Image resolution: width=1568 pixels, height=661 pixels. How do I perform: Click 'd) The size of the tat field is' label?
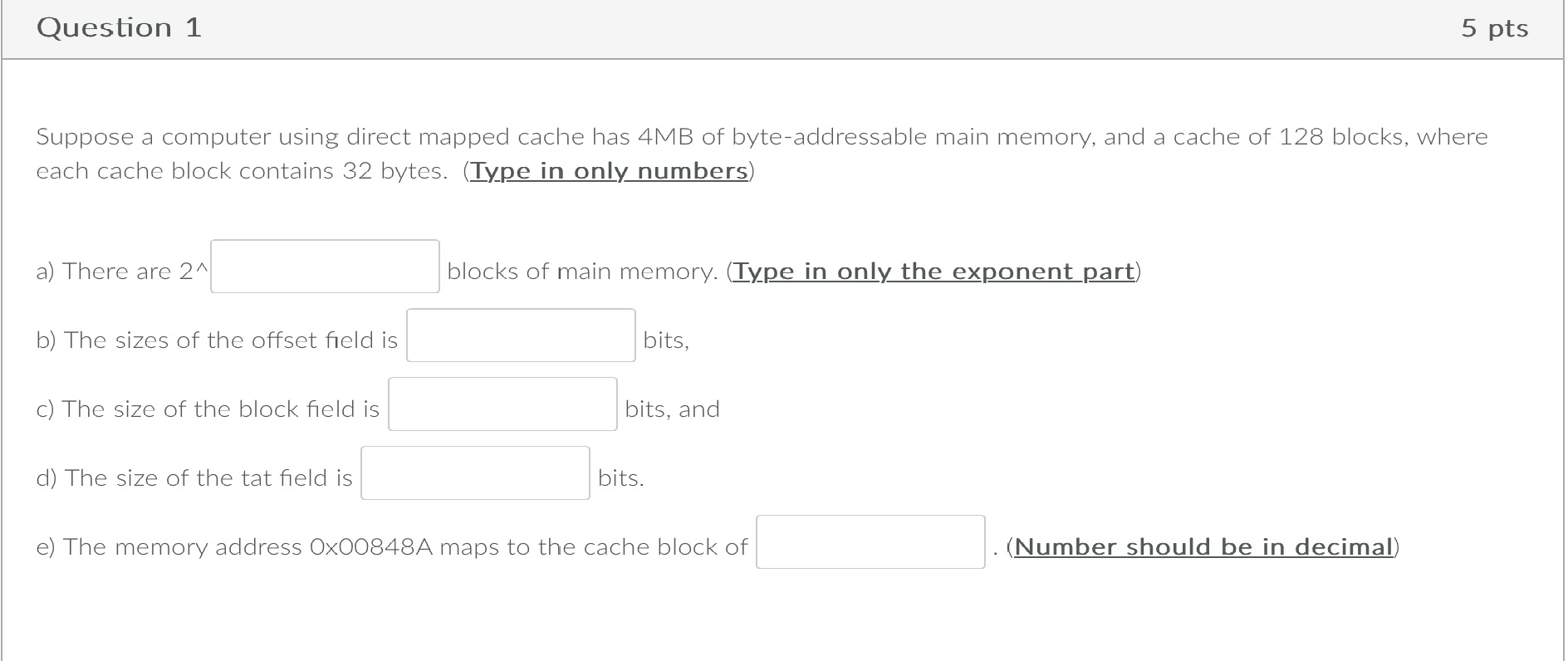coord(194,478)
